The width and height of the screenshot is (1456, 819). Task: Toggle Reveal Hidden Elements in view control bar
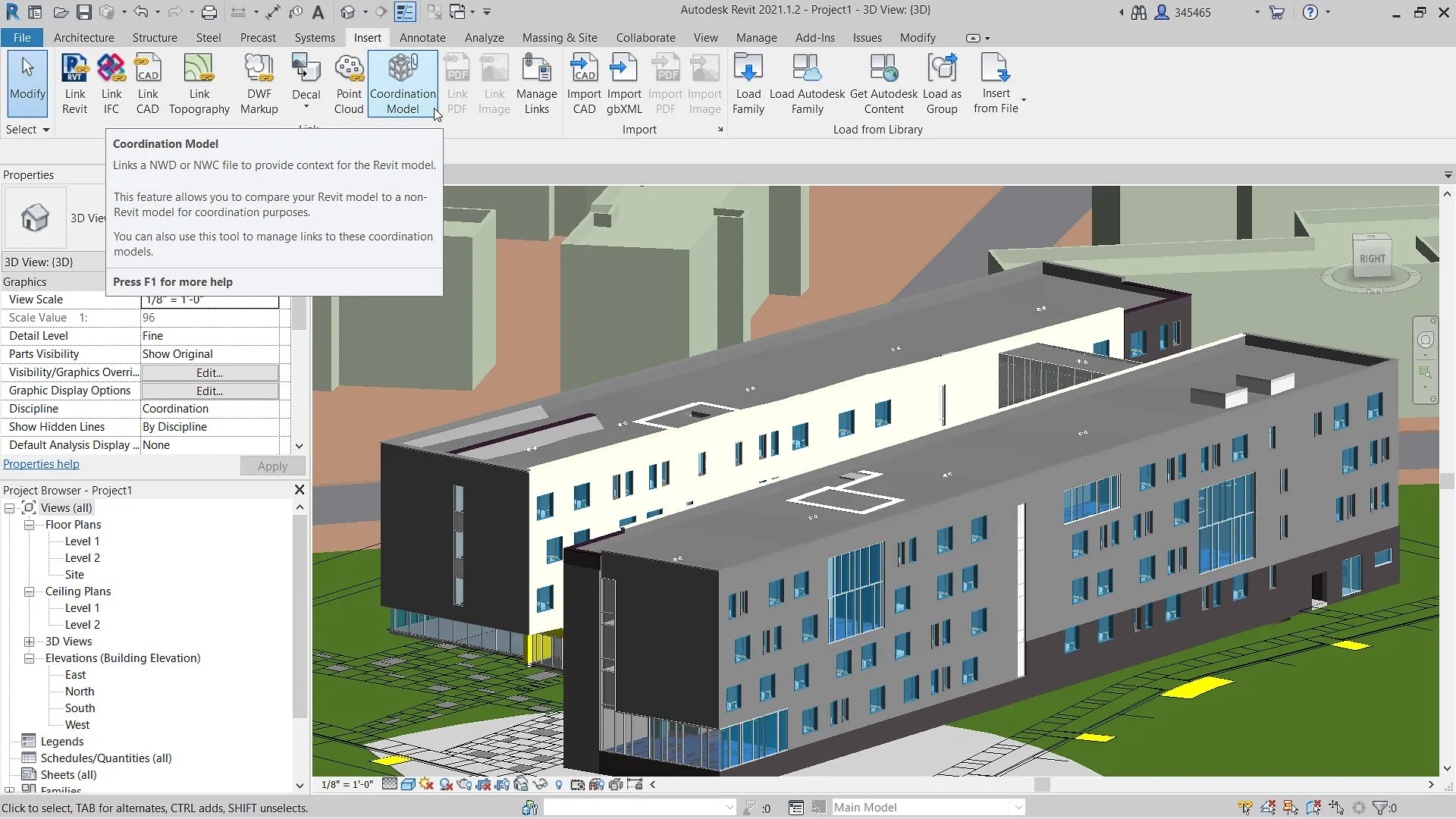(x=559, y=784)
